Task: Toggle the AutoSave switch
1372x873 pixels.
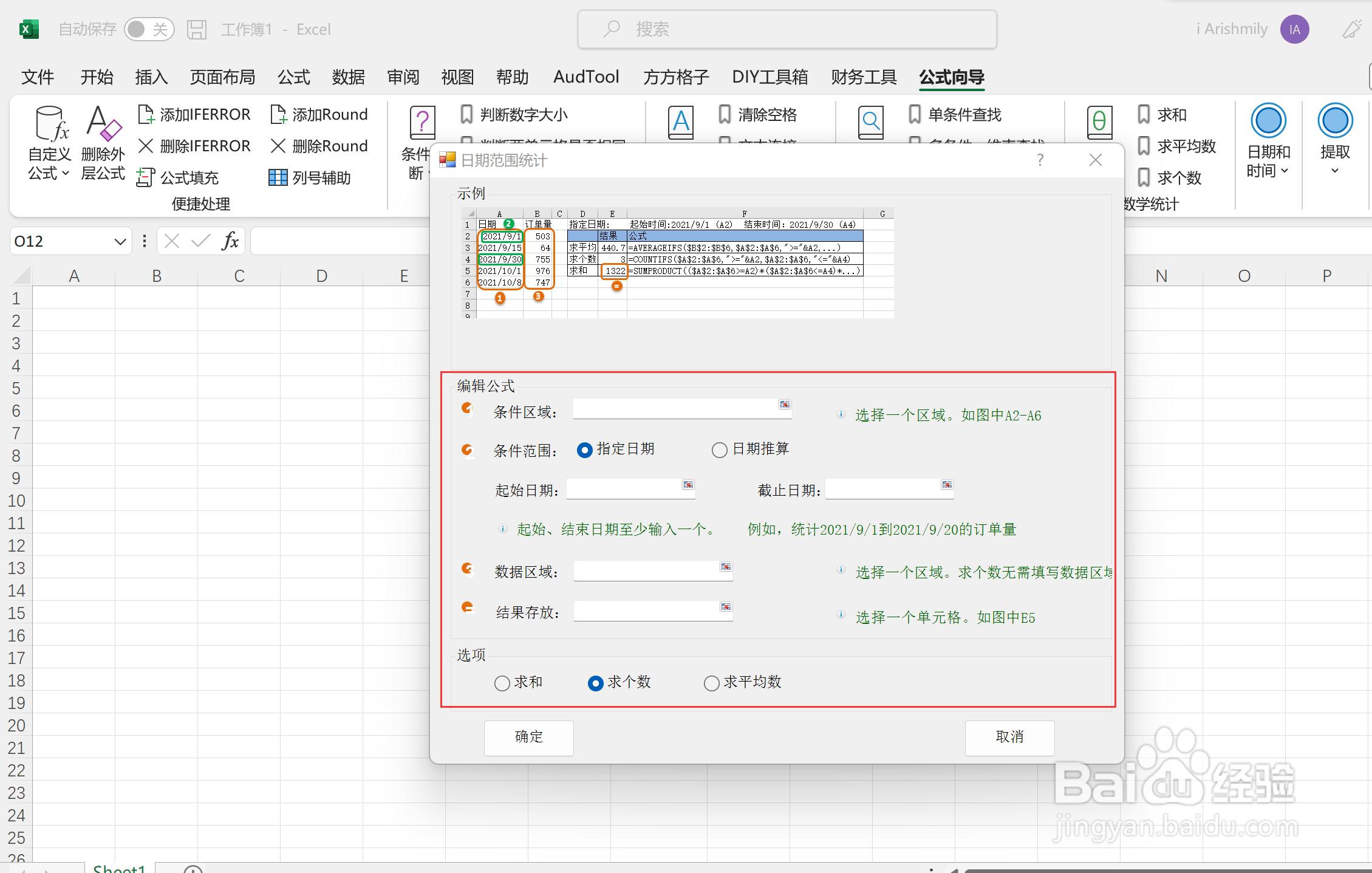Action: pos(149,29)
